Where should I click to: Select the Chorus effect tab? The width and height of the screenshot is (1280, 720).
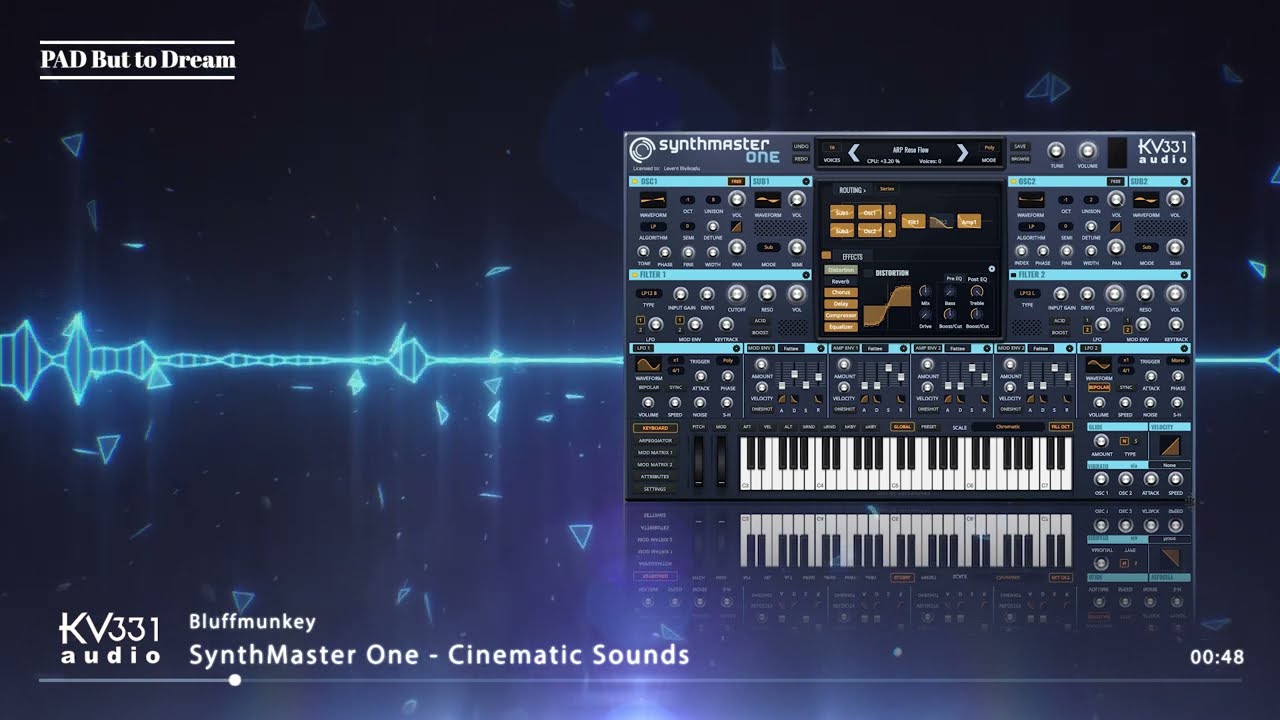[x=841, y=292]
